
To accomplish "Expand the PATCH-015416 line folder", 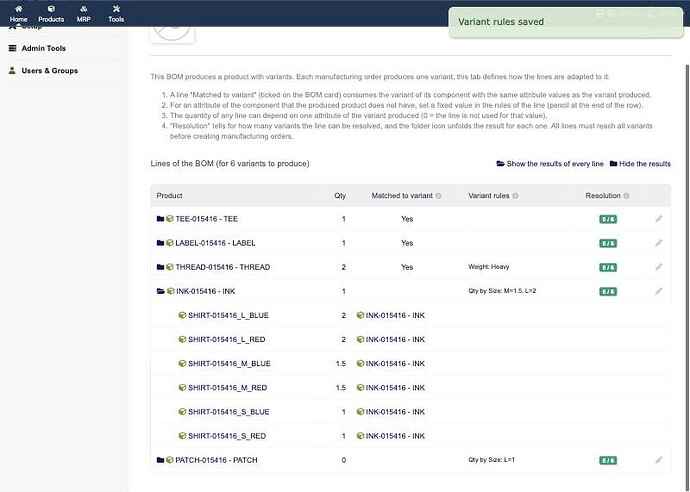I will point(161,460).
